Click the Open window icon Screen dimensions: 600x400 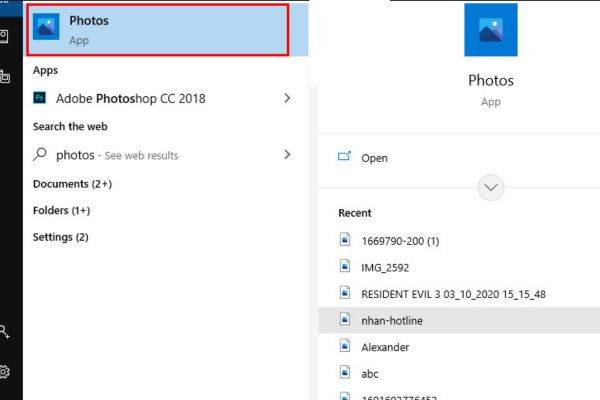pyautogui.click(x=344, y=156)
